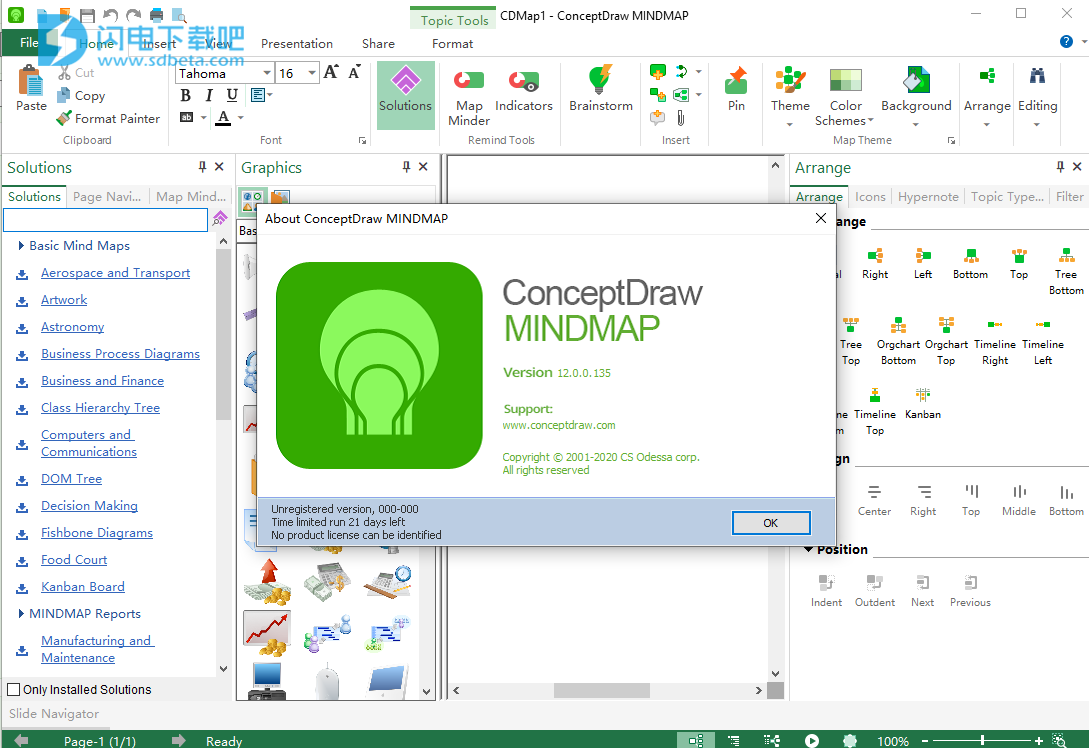This screenshot has height=748, width=1089.
Task: Open the Icons tab in Arrange panel
Action: (870, 197)
